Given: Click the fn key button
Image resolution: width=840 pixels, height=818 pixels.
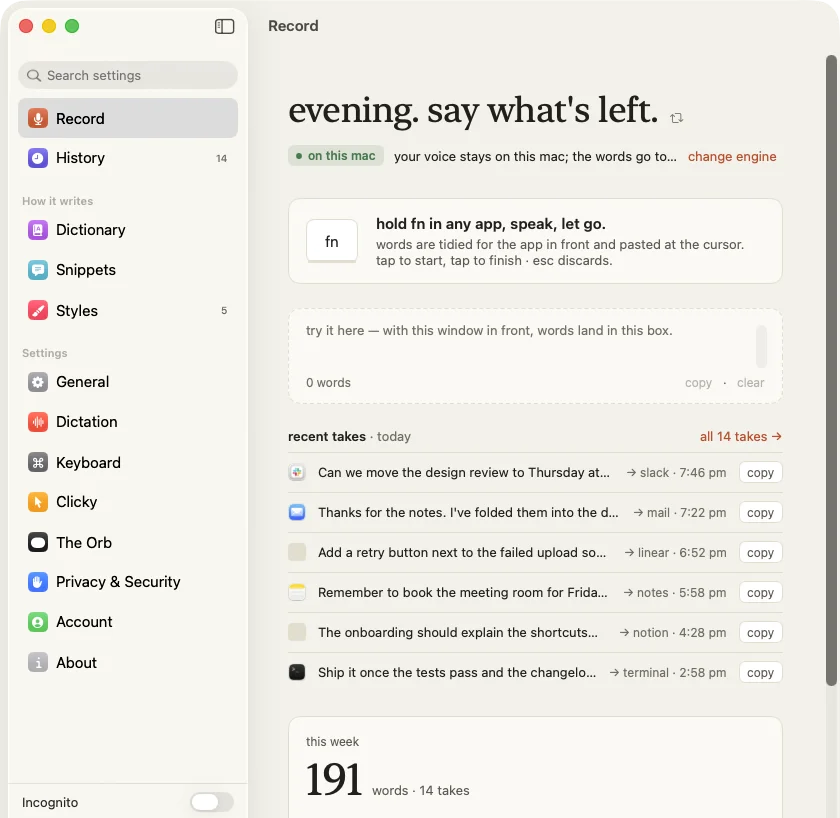Looking at the screenshot, I should tap(332, 242).
